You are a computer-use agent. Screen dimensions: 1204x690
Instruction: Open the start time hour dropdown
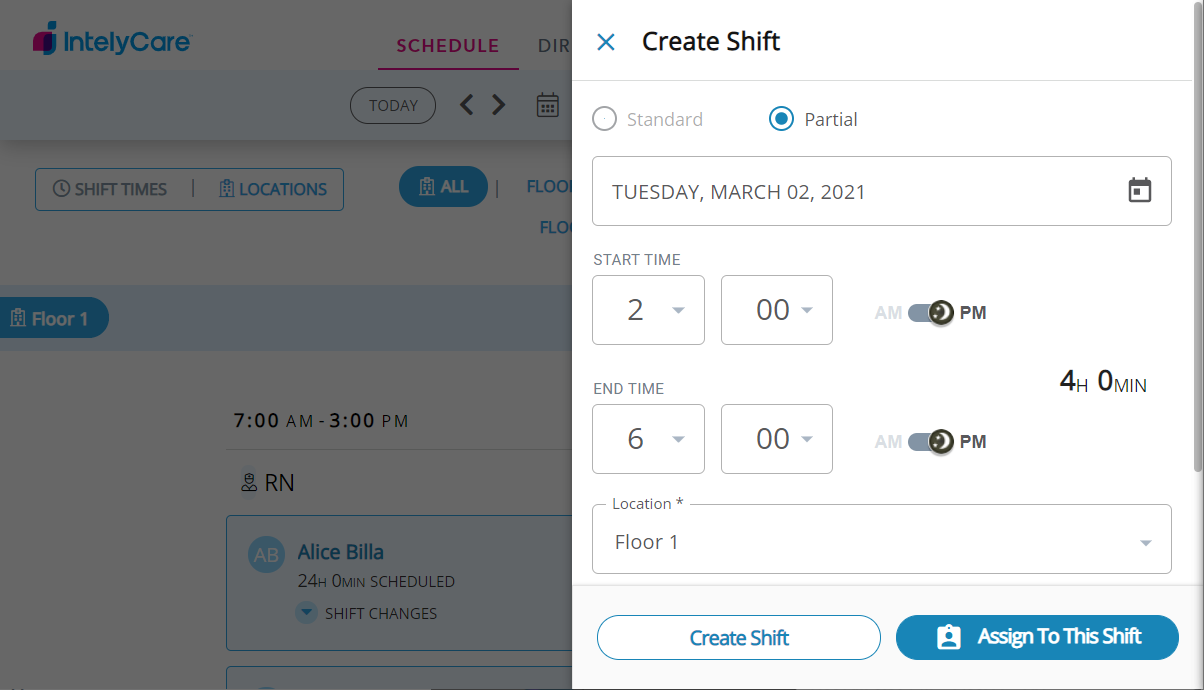click(649, 310)
